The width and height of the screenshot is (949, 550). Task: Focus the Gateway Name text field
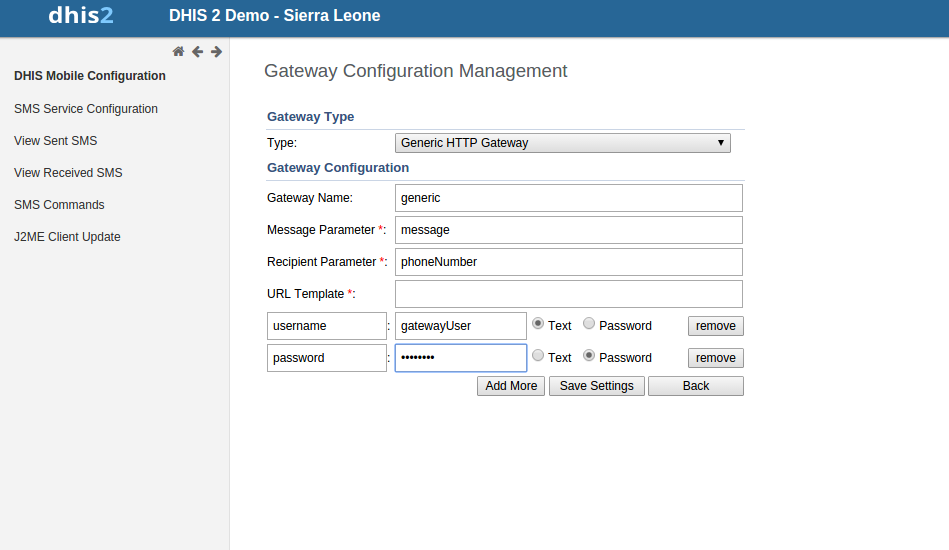[x=568, y=198]
